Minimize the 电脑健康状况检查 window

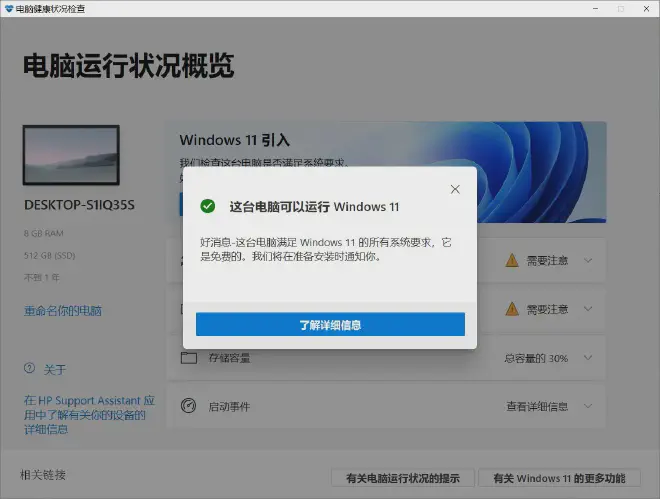point(596,8)
